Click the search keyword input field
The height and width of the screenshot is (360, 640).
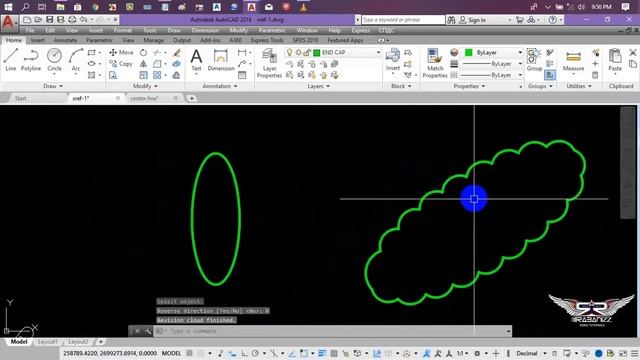pos(403,20)
